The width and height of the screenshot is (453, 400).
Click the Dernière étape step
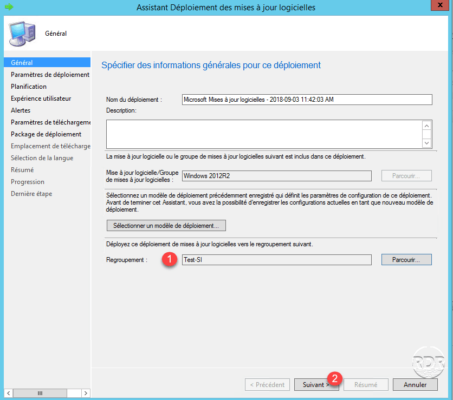click(x=31, y=194)
